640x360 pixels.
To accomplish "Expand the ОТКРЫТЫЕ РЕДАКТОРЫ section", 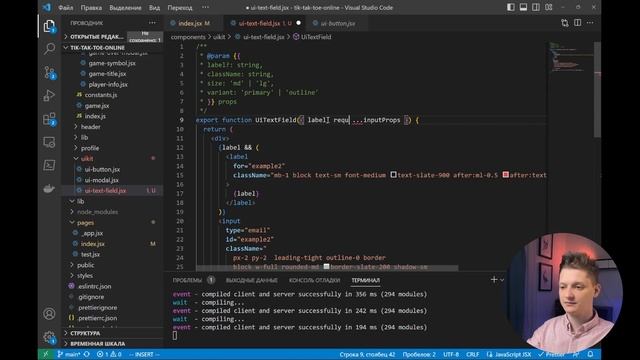I will coord(96,37).
